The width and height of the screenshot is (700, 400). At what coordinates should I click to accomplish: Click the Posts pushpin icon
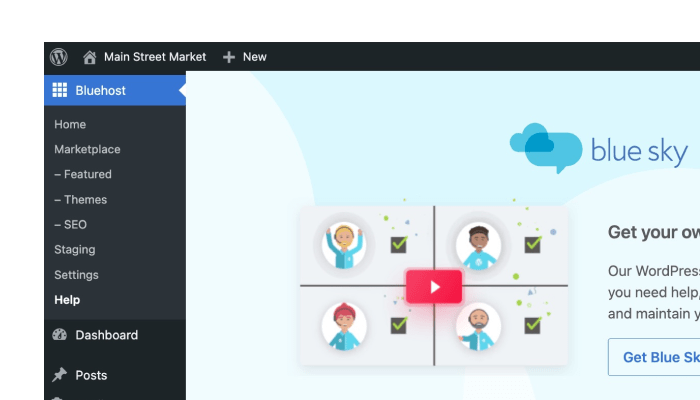pos(60,375)
